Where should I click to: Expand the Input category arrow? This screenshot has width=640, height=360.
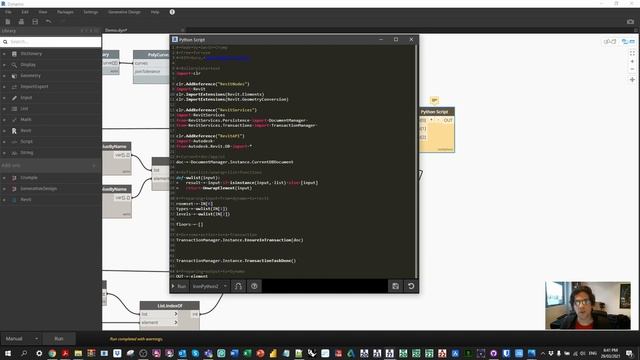[4, 98]
